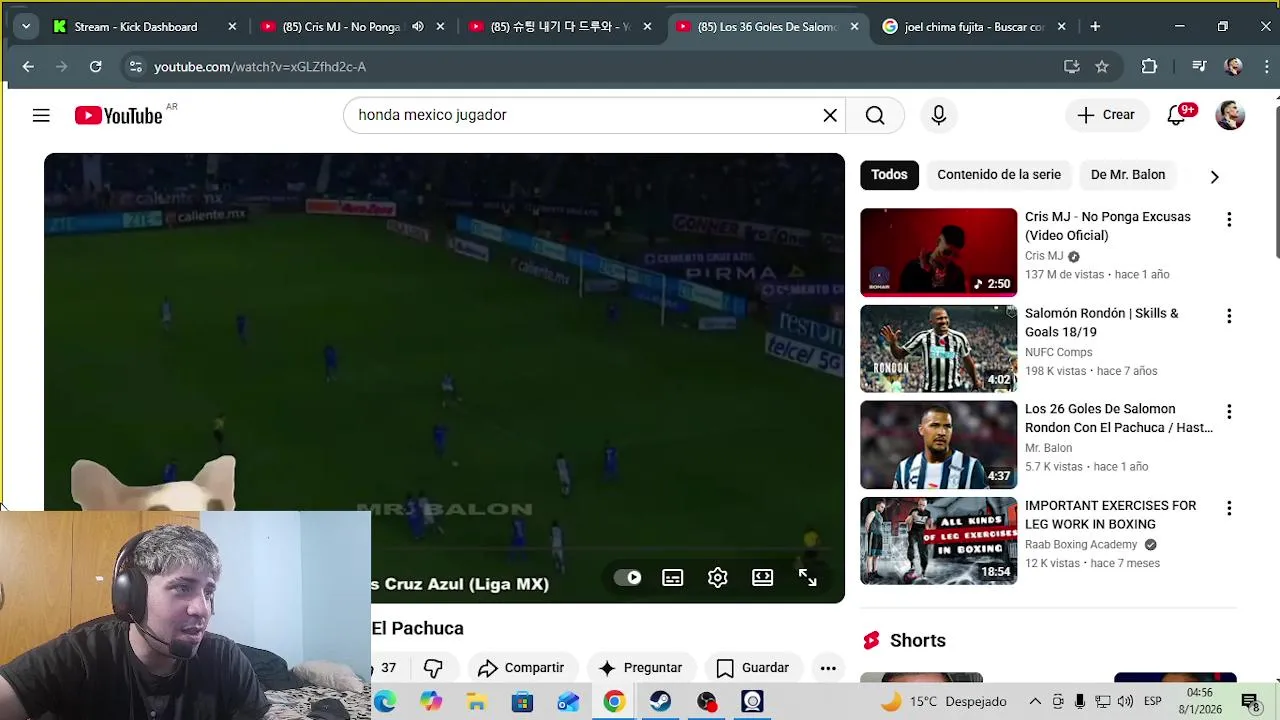Open a new browser tab
The height and width of the screenshot is (720, 1280).
[x=1095, y=27]
